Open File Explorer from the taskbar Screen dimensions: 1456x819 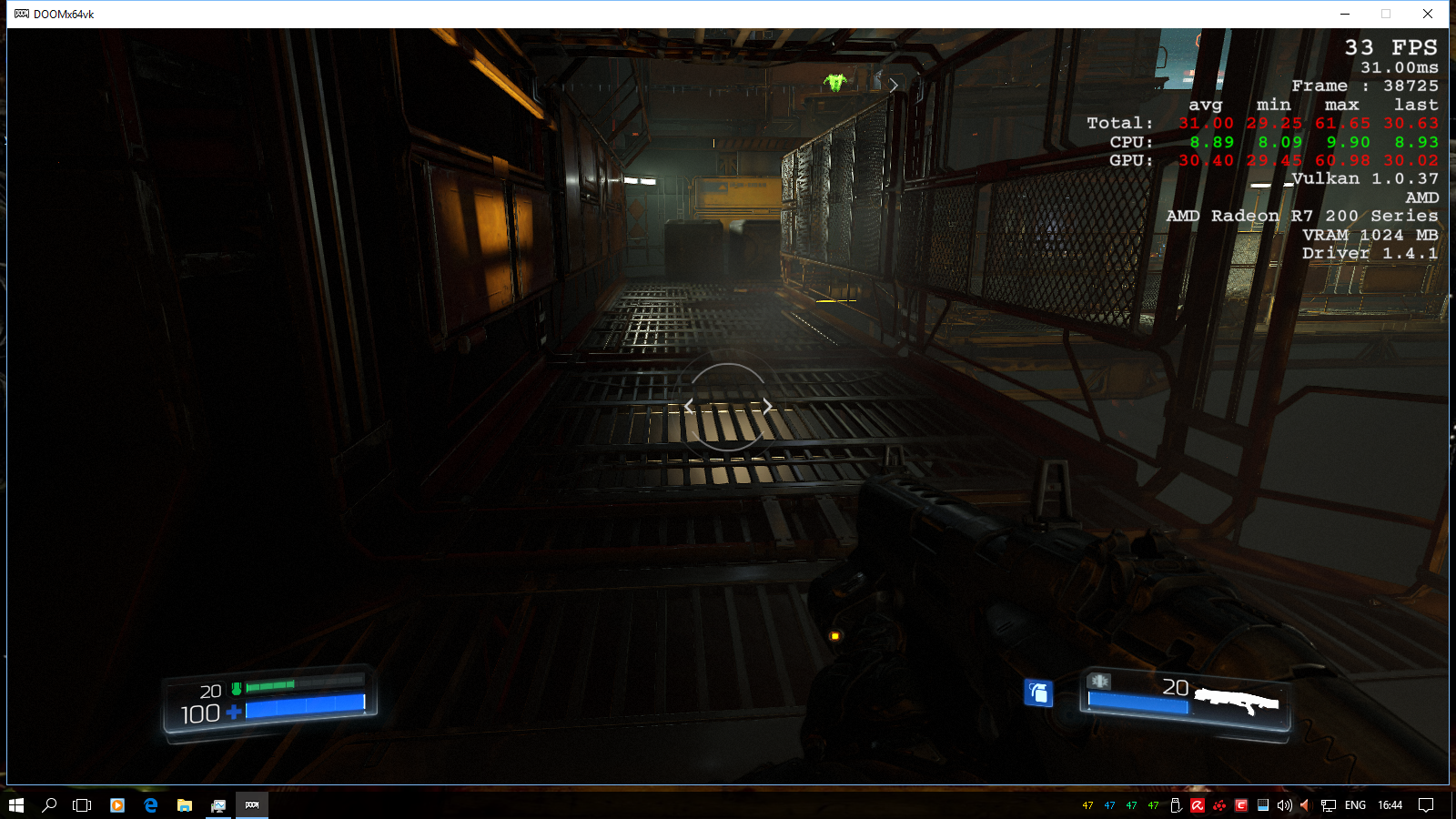[x=185, y=805]
